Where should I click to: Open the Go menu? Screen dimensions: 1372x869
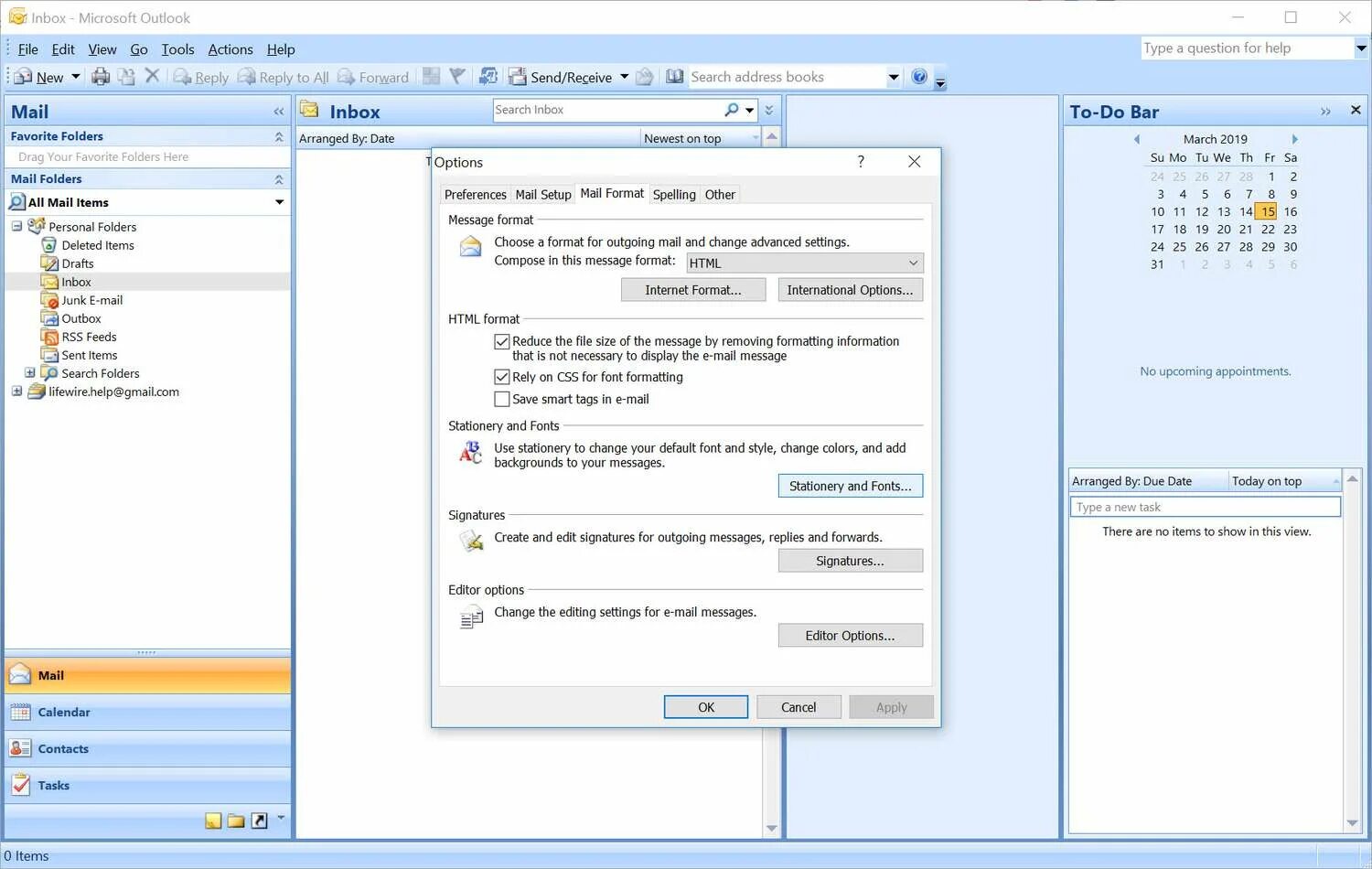(139, 49)
